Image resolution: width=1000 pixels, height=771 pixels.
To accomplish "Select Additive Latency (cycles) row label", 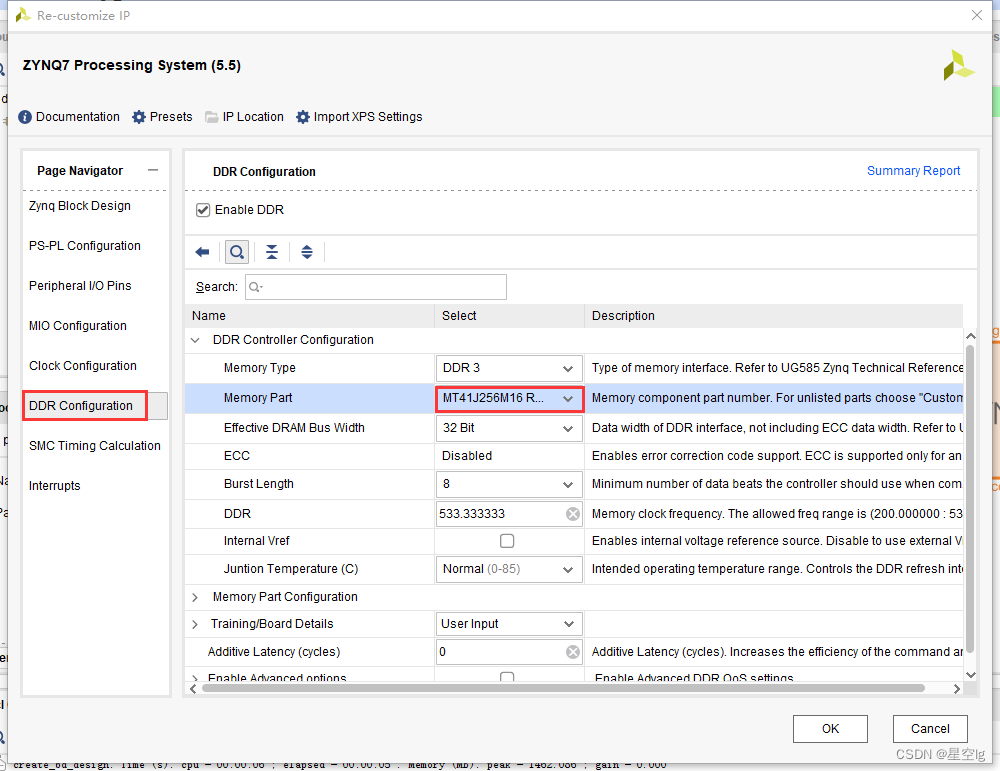I will 274,652.
